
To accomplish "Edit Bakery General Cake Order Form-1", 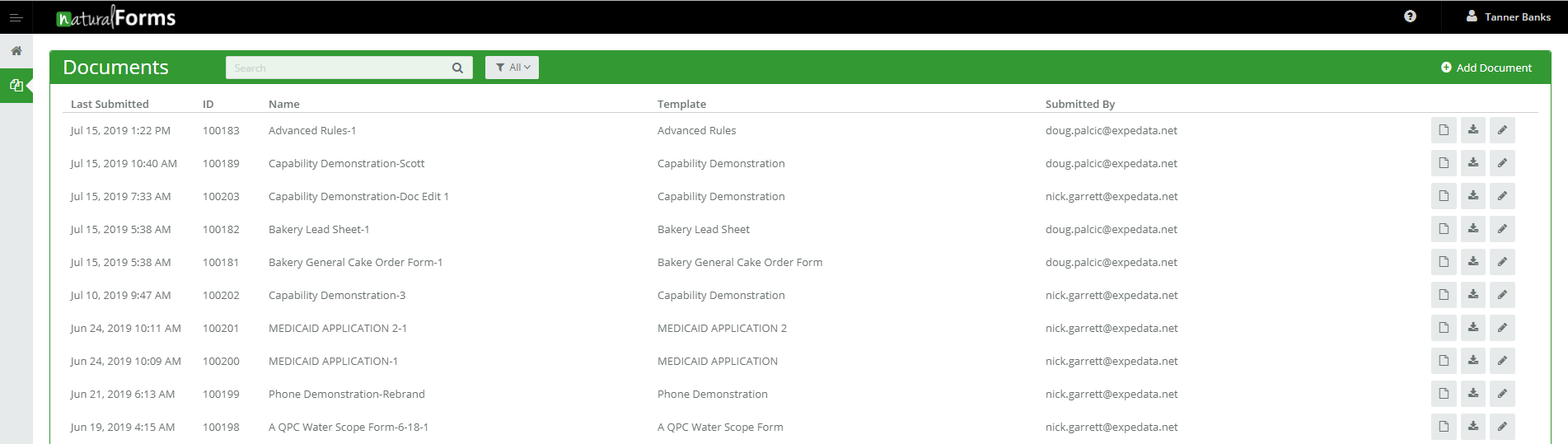I will tap(1502, 262).
